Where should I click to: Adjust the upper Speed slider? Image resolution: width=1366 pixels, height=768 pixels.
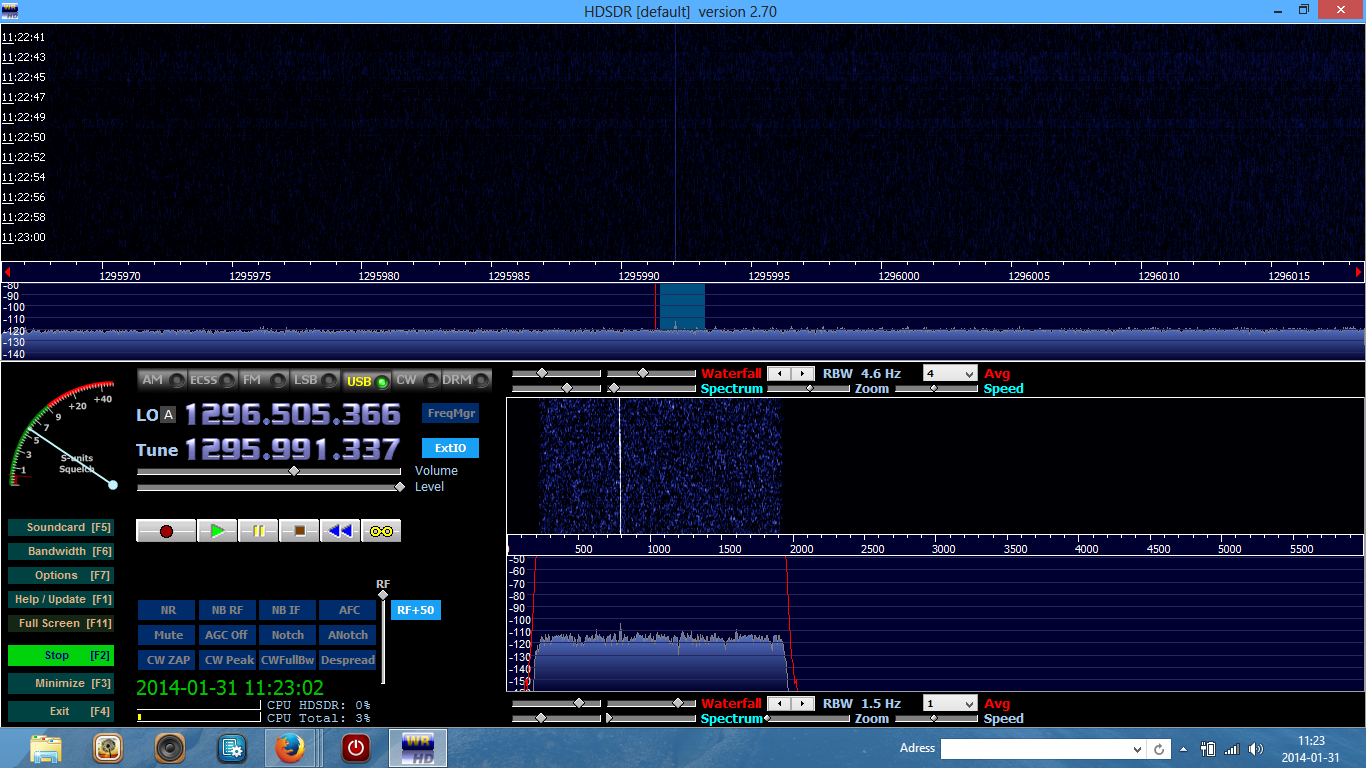tap(936, 388)
